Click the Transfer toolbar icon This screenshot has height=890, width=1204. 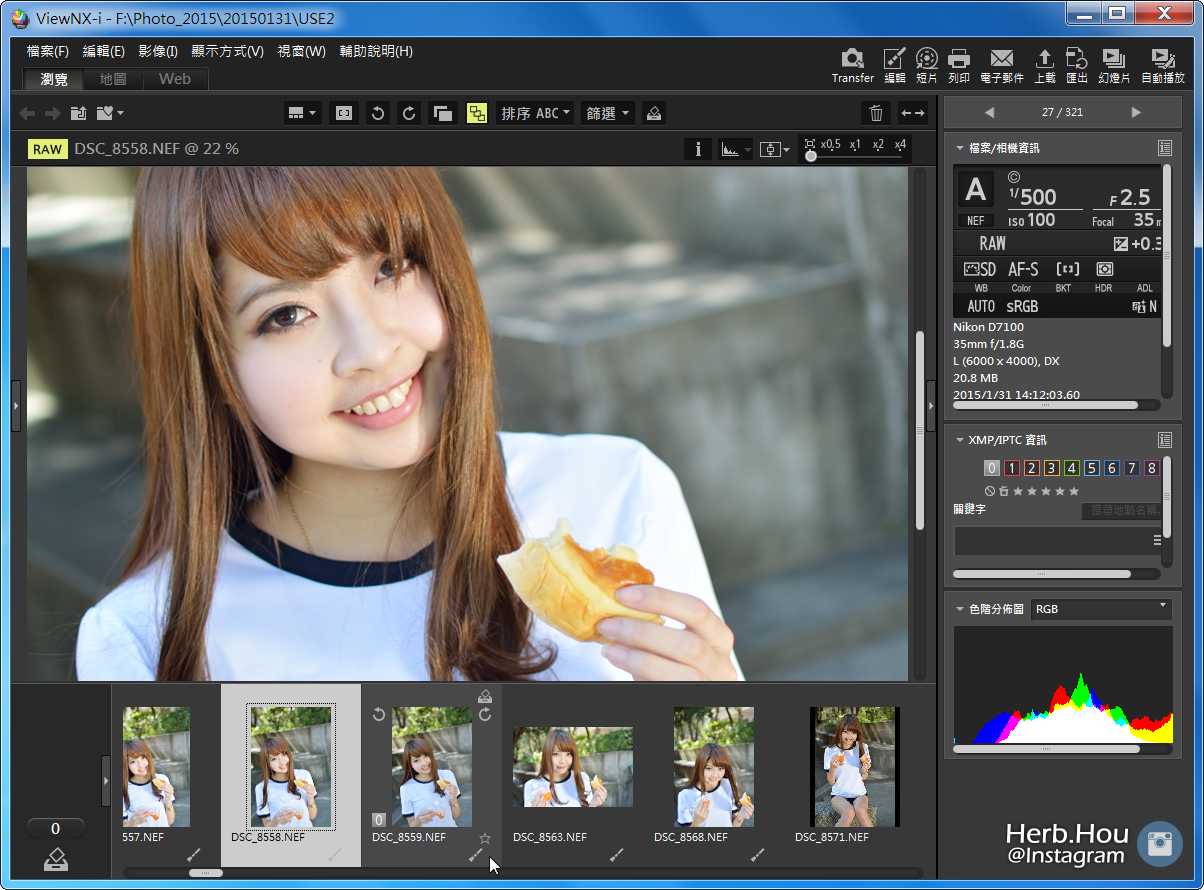(x=852, y=60)
